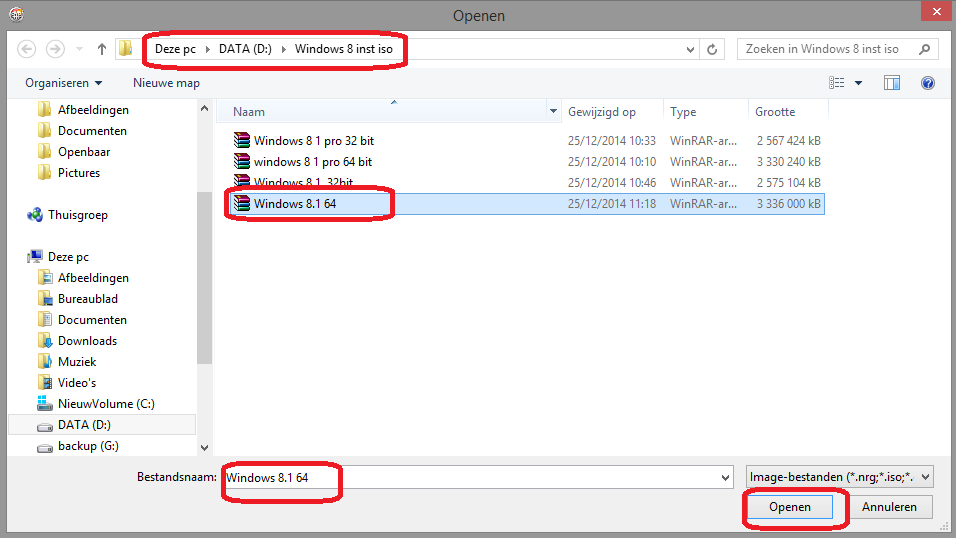Go forward with the Forward arrow
The image size is (956, 538).
55,49
